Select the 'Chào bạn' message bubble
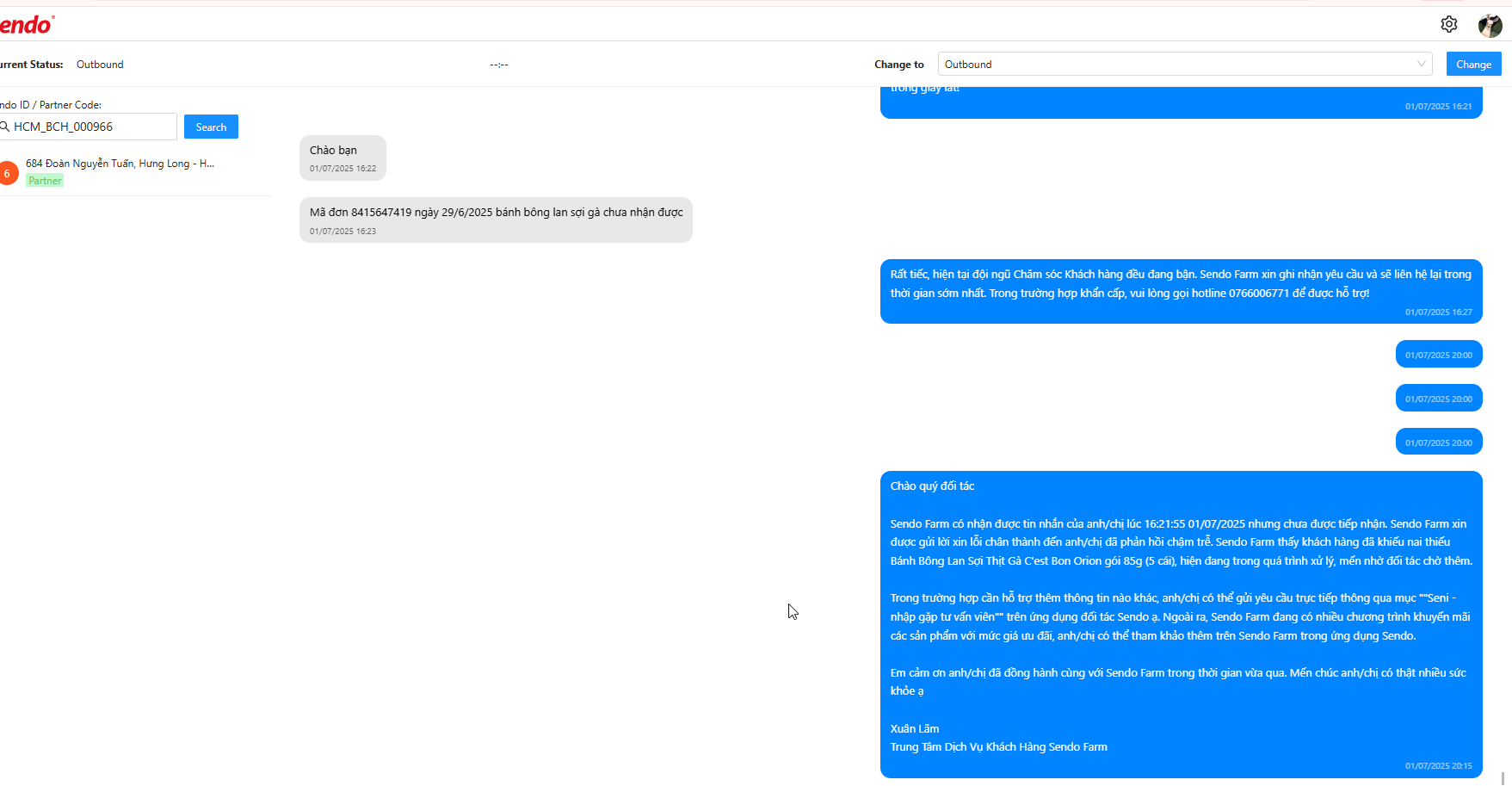Image resolution: width=1512 pixels, height=786 pixels. [x=343, y=158]
